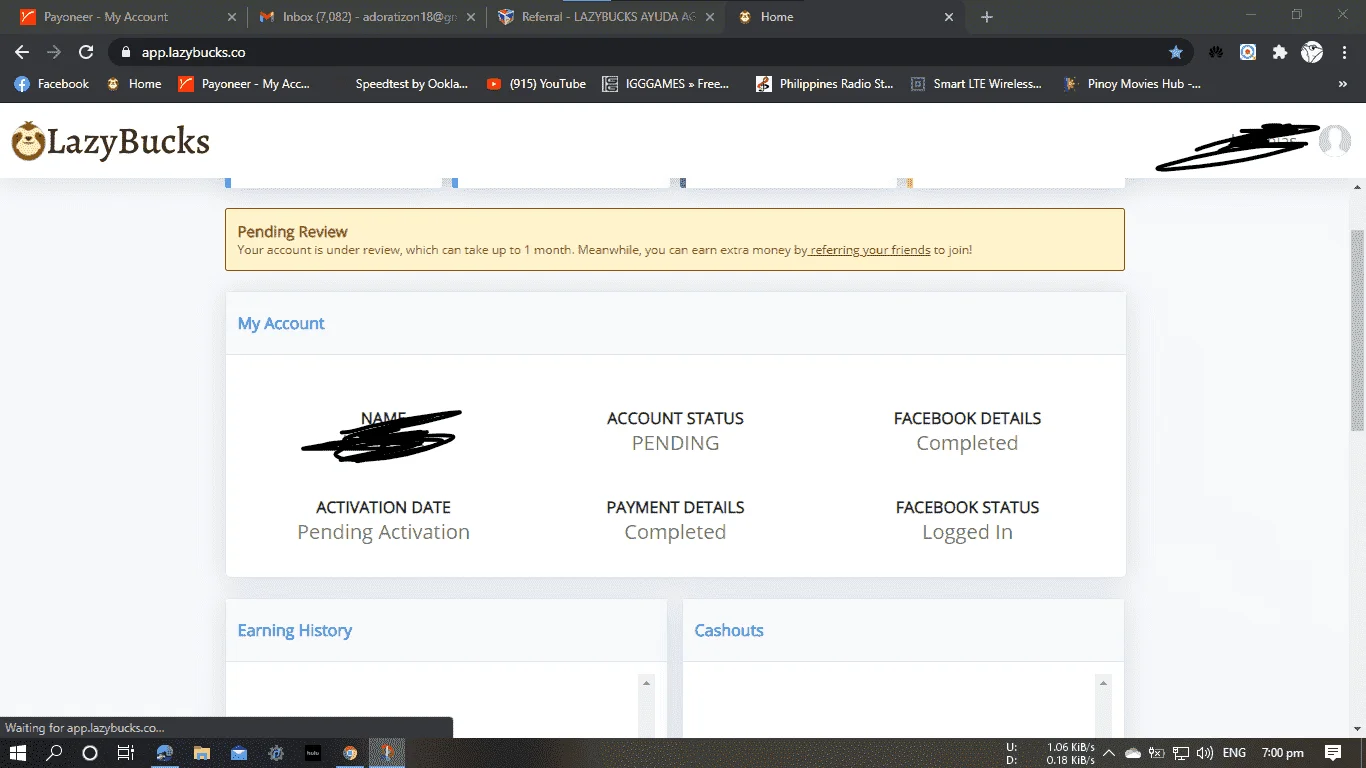Screen dimensions: 1366x768
Task: Expand the hidden system tray icons
Action: click(1108, 753)
